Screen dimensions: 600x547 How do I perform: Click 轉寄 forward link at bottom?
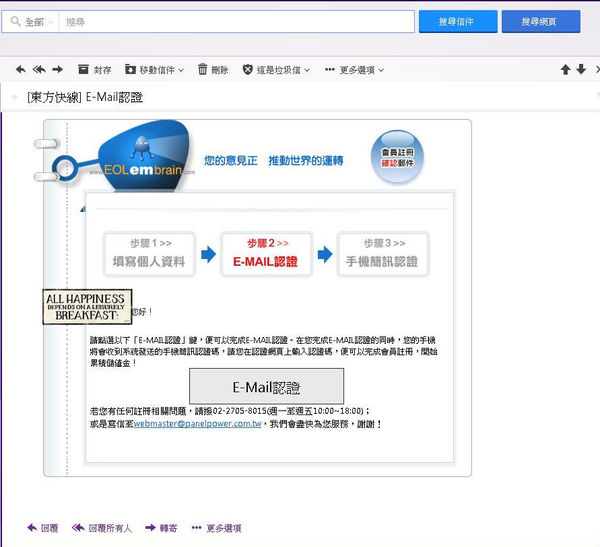pos(162,528)
